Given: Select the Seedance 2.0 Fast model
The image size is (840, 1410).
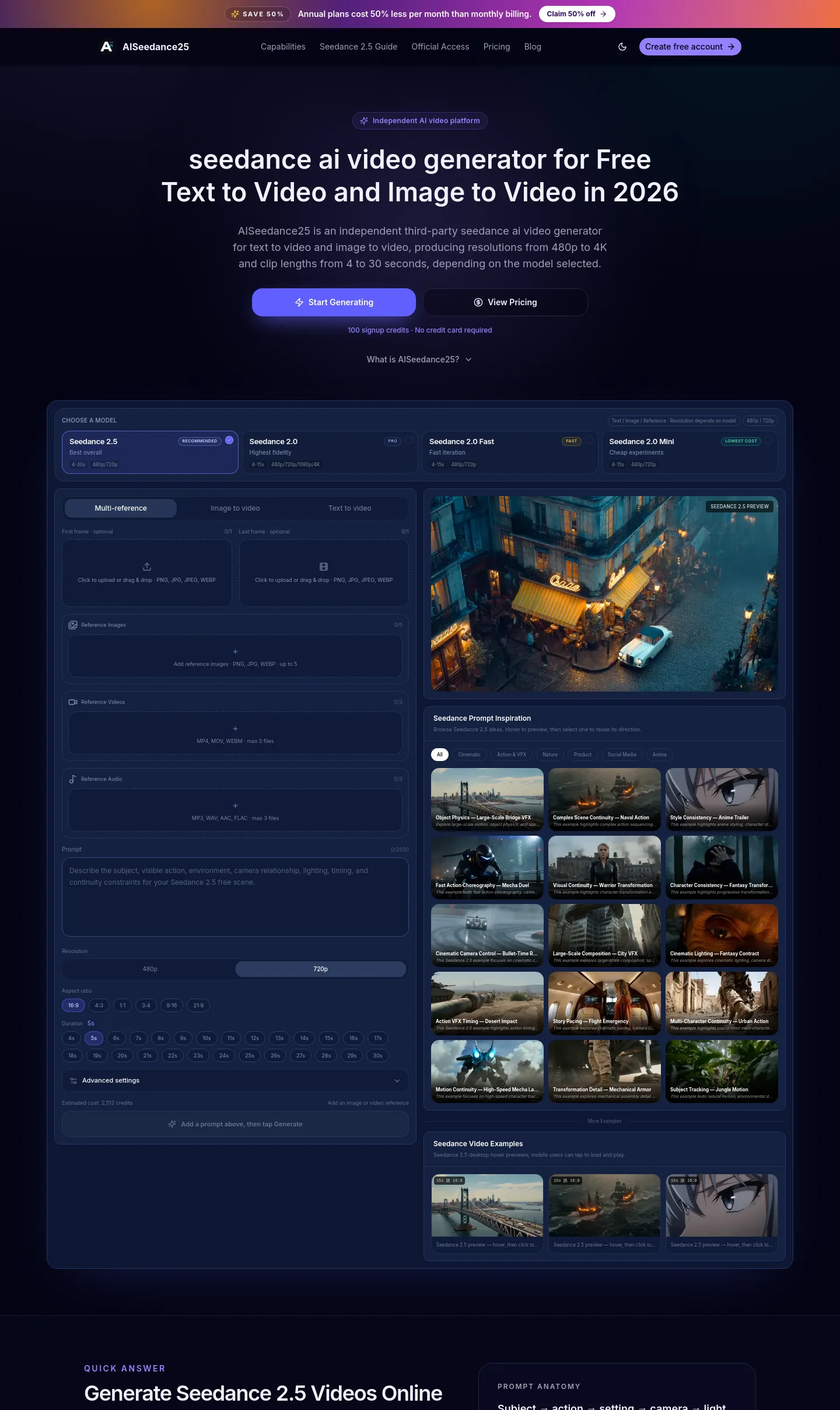Looking at the screenshot, I should point(510,452).
